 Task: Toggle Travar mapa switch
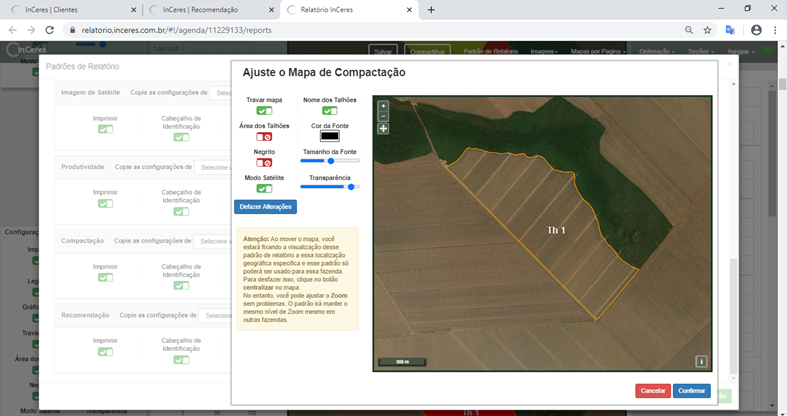264,110
